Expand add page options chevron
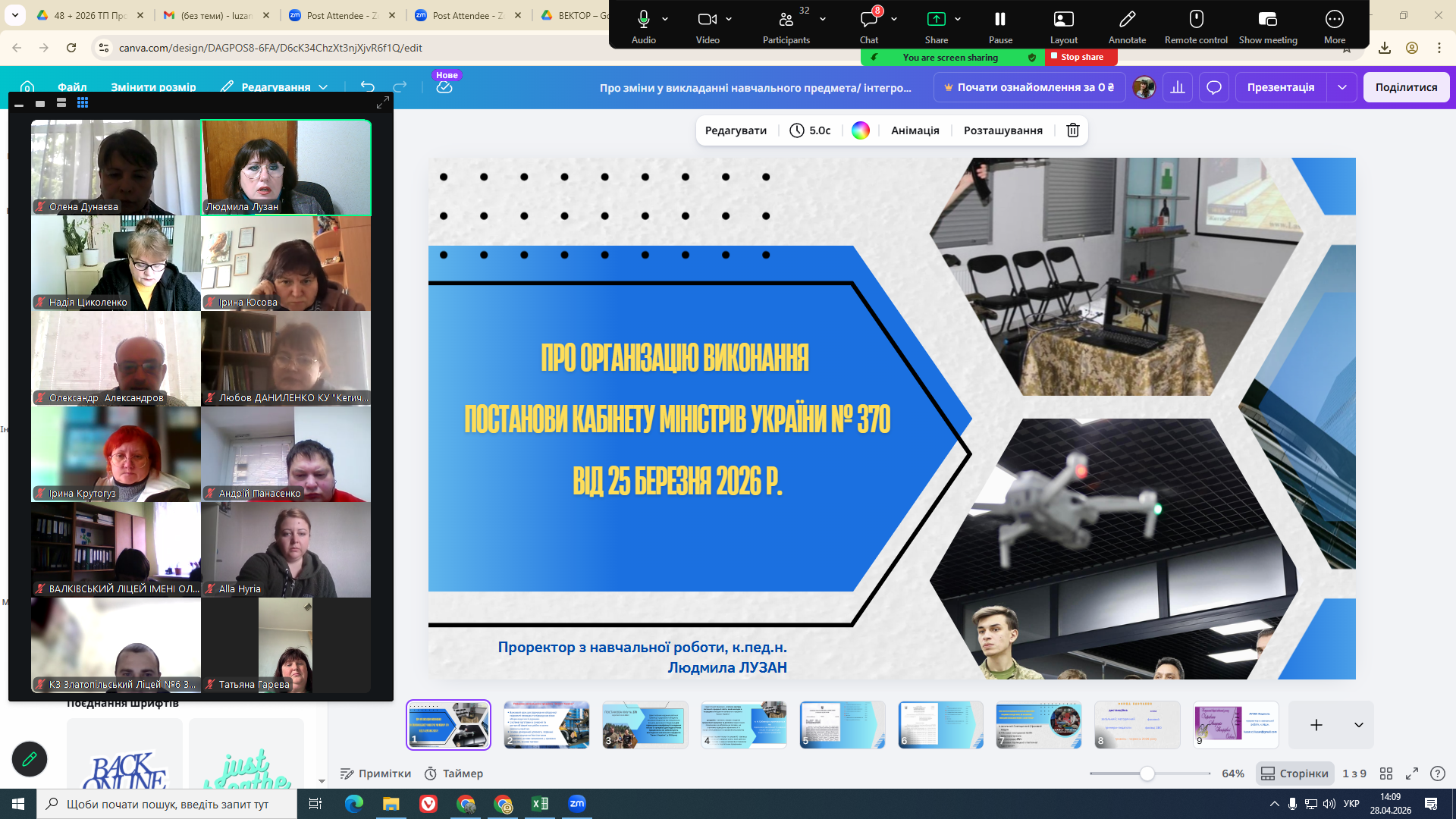Image resolution: width=1456 pixels, height=819 pixels. coord(1358,725)
